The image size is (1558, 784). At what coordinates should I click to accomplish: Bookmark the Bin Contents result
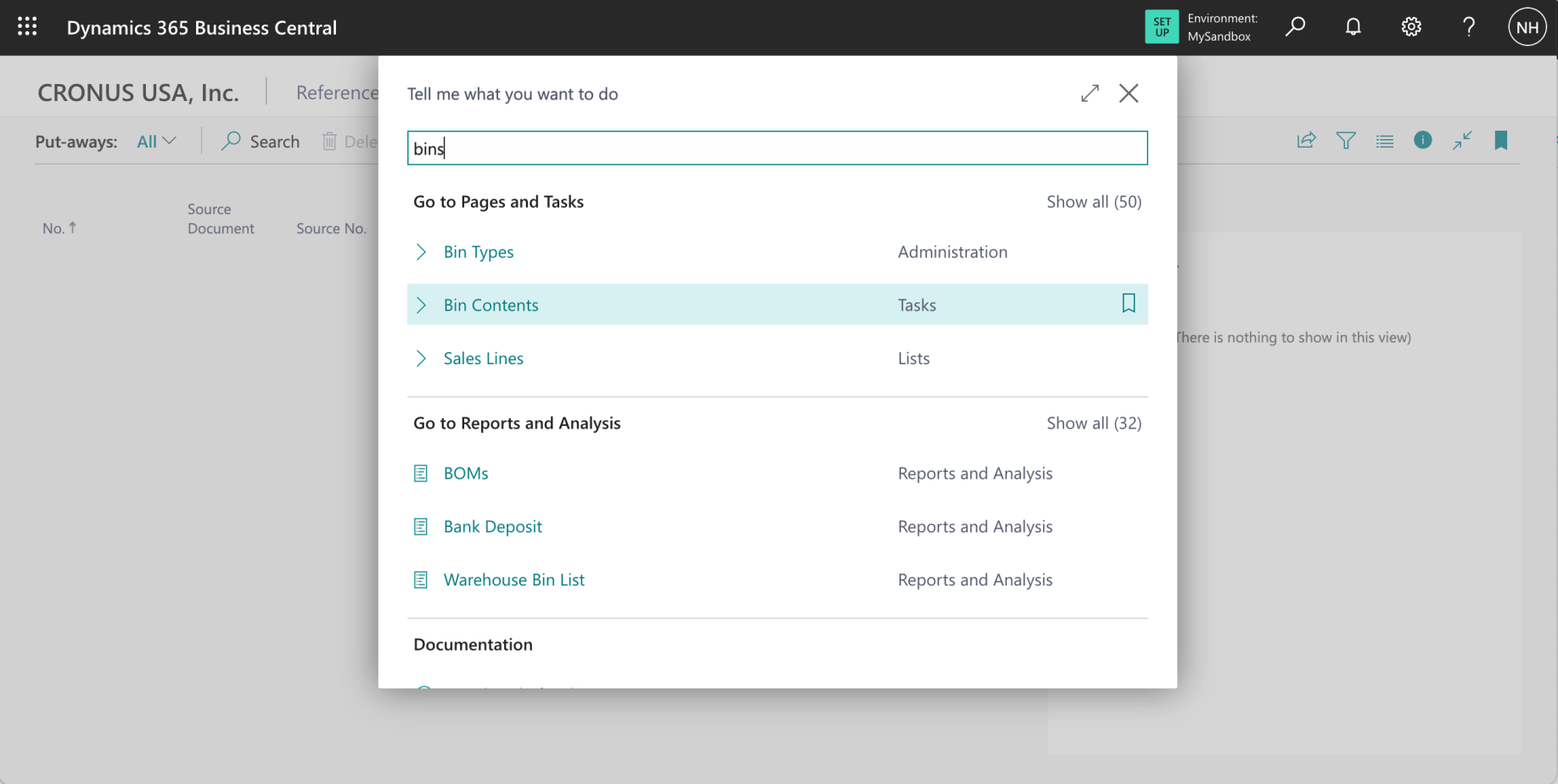tap(1128, 304)
